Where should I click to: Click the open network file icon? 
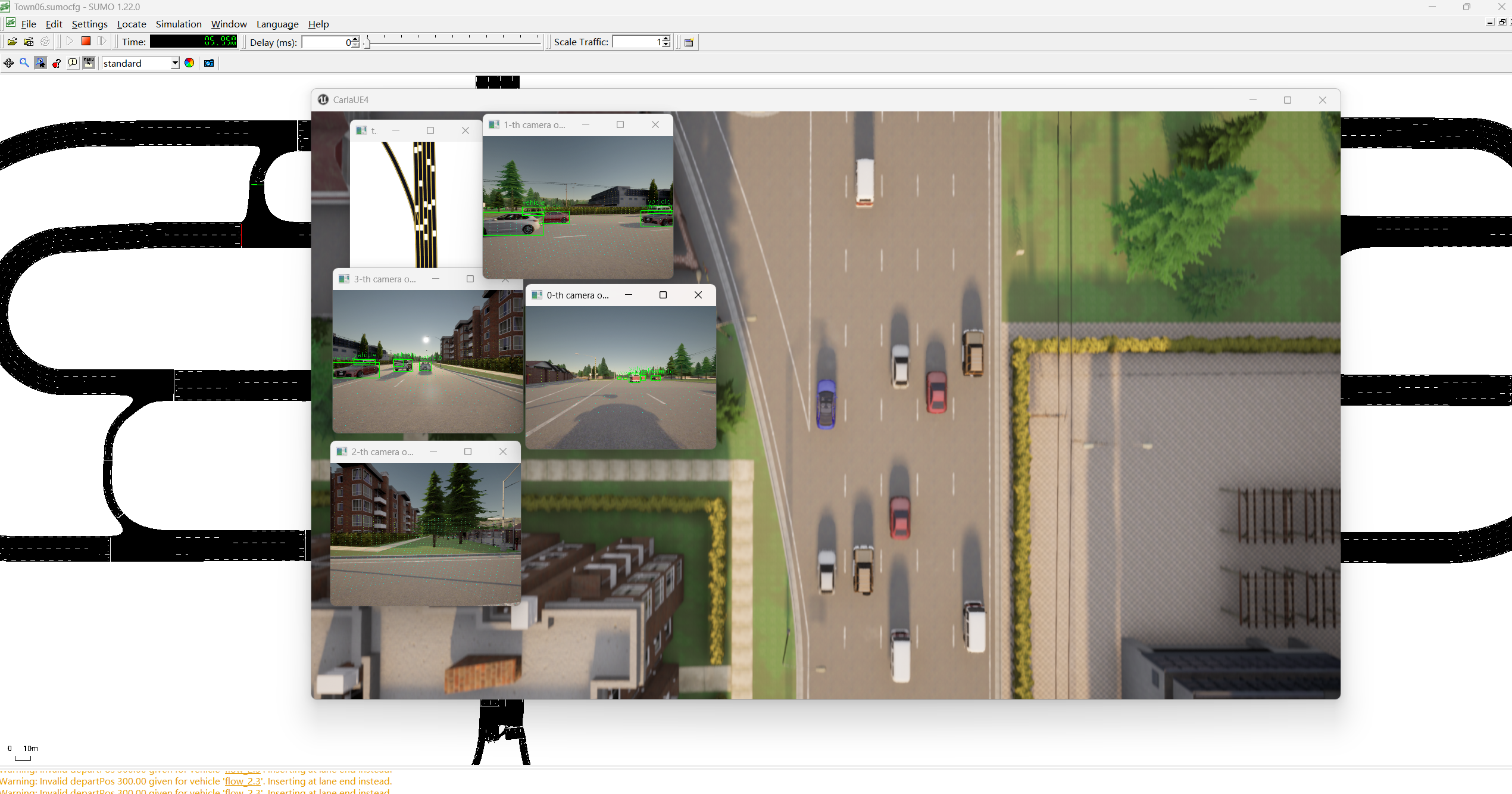coord(29,42)
